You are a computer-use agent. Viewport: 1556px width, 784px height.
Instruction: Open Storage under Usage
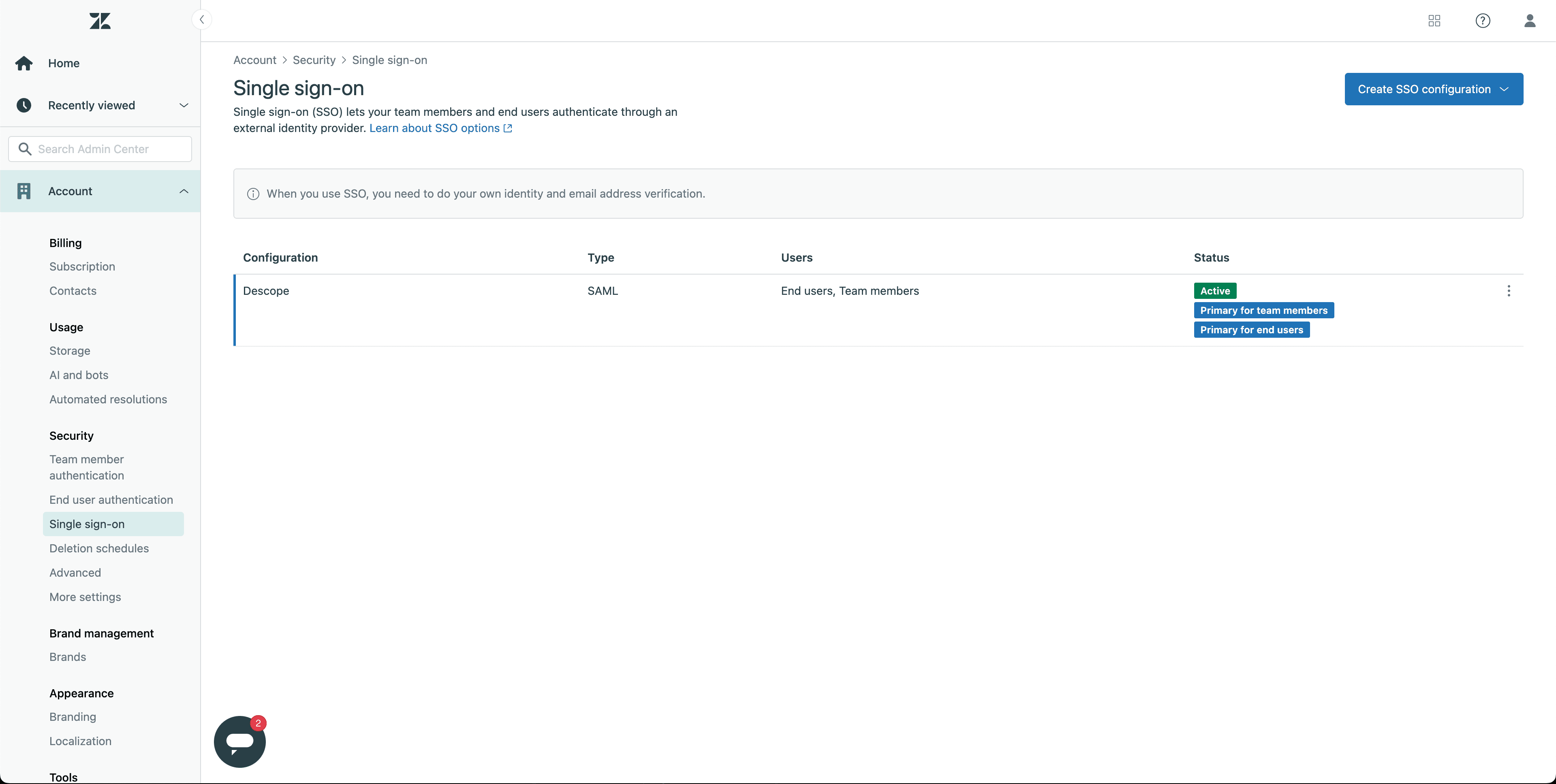[70, 351]
